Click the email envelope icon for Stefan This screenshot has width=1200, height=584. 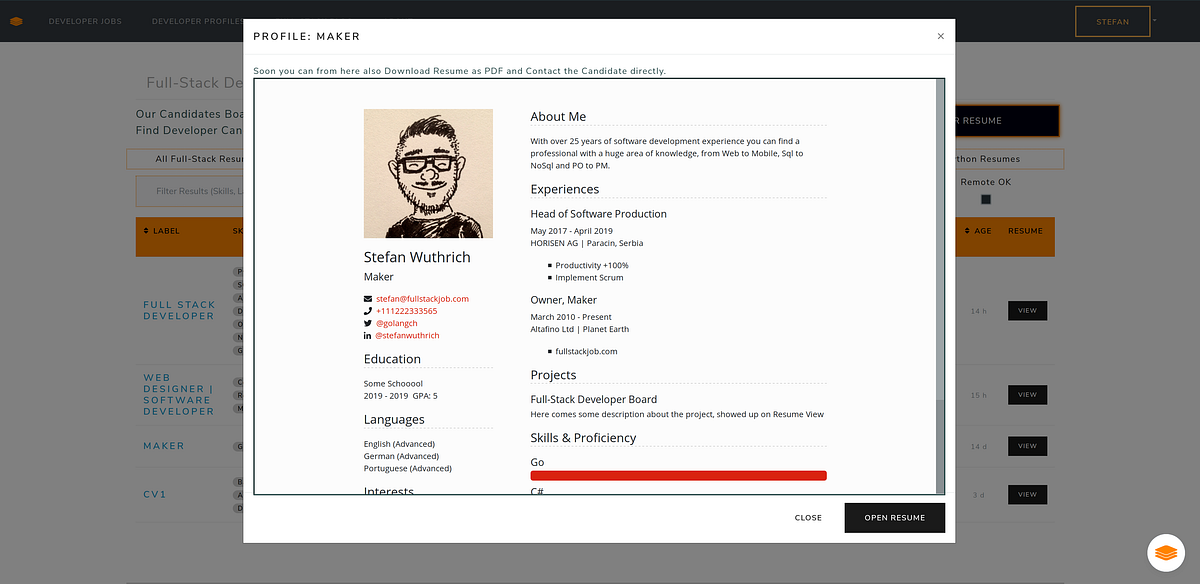pos(368,298)
